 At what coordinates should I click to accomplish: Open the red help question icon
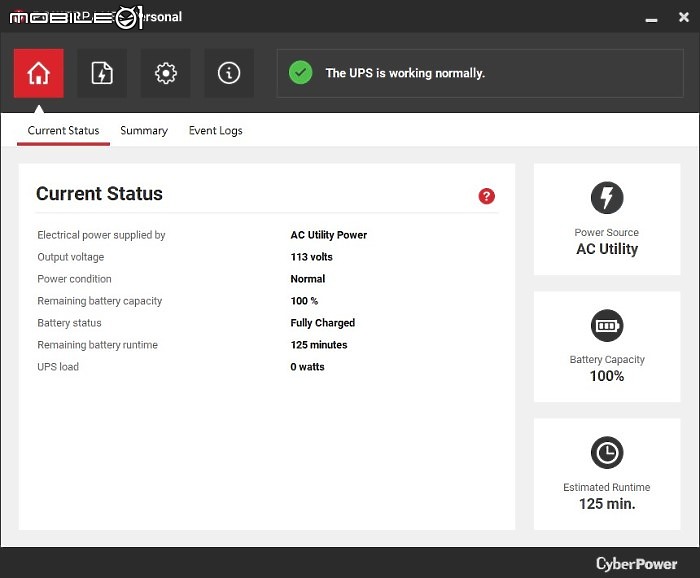[487, 196]
